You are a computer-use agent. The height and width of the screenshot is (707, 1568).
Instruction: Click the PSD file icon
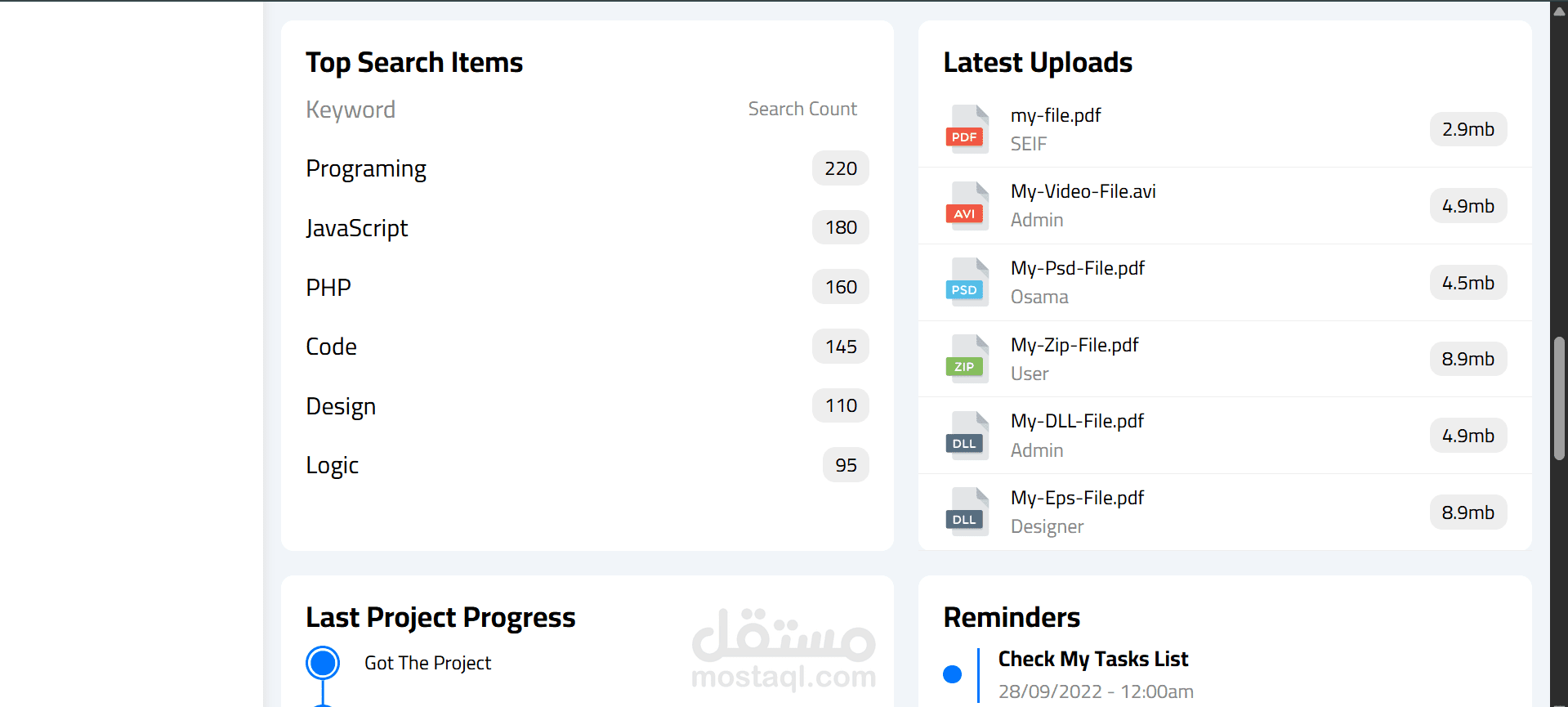pos(967,282)
